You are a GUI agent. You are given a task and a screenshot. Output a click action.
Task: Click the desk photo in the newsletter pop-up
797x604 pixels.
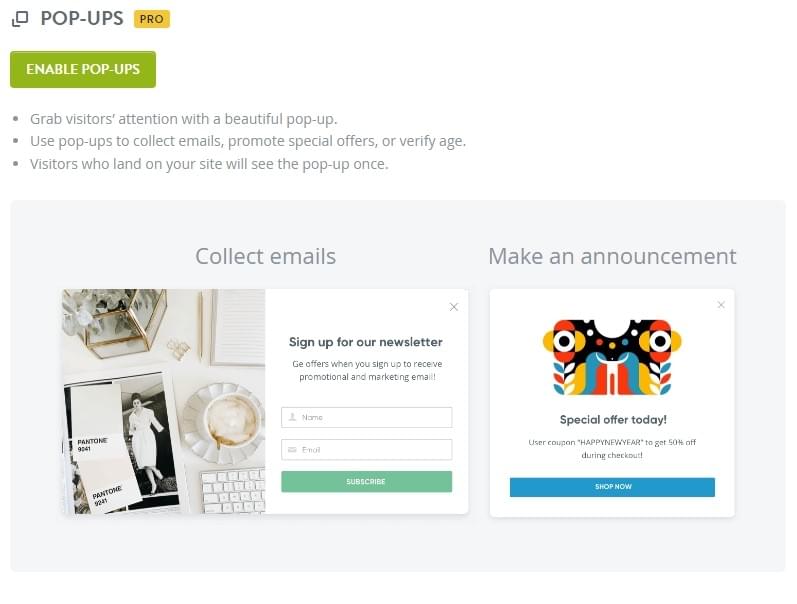point(164,401)
